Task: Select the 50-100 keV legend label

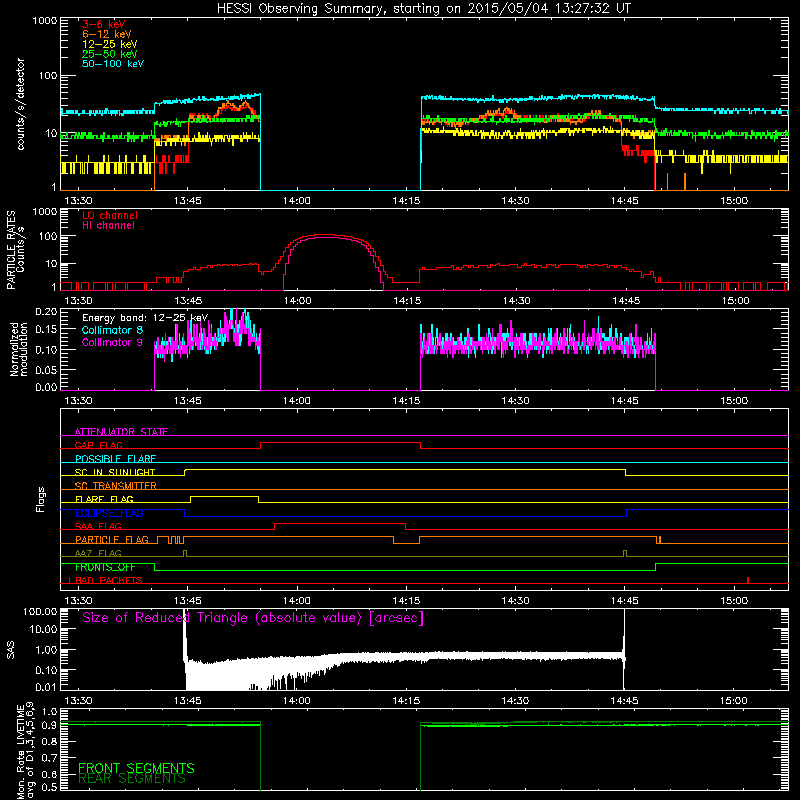Action: point(113,64)
